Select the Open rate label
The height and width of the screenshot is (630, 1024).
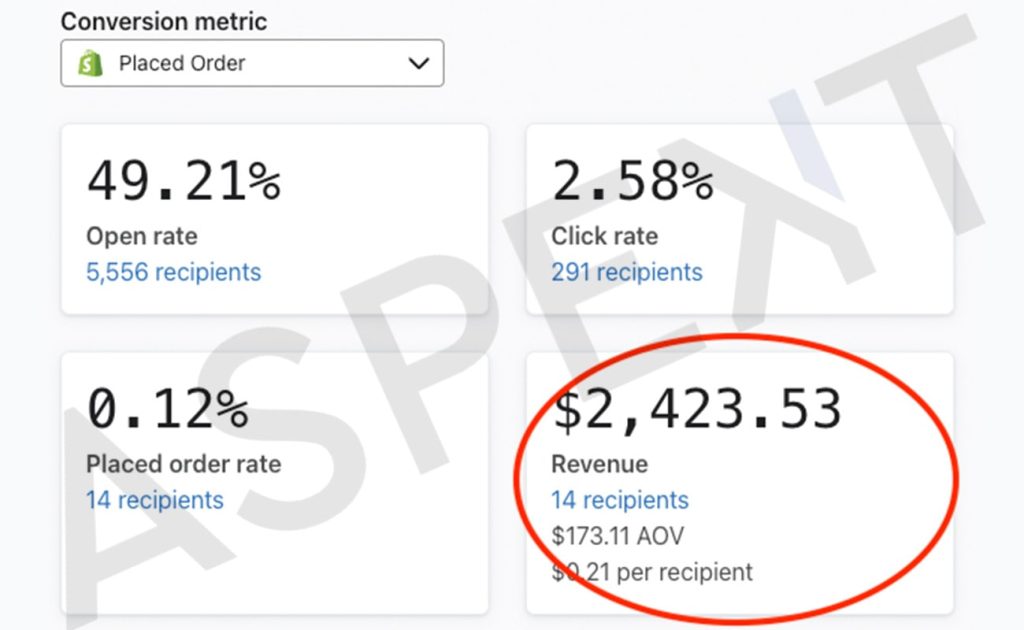[x=142, y=236]
